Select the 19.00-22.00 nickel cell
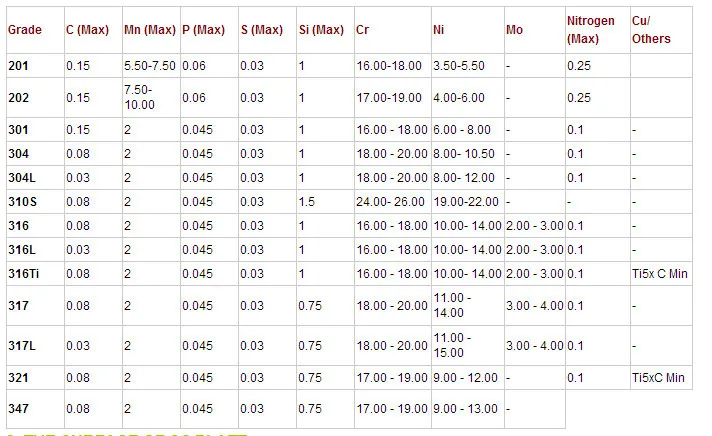The image size is (712, 436). [x=465, y=202]
